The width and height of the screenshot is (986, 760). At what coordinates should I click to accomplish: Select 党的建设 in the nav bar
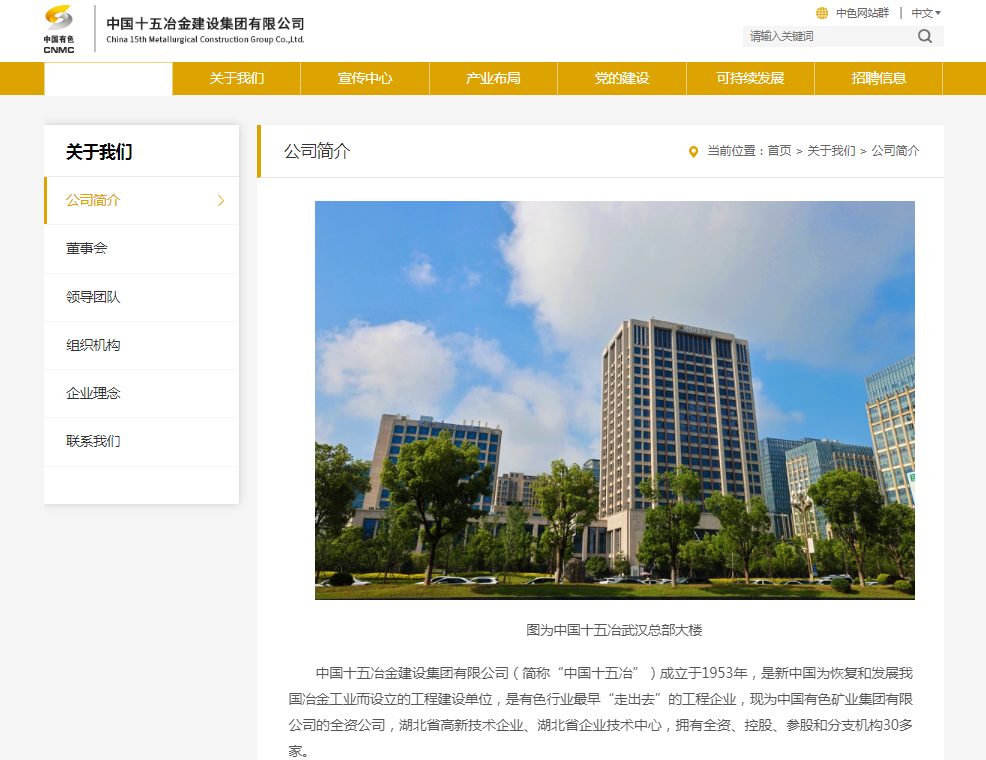(x=622, y=78)
